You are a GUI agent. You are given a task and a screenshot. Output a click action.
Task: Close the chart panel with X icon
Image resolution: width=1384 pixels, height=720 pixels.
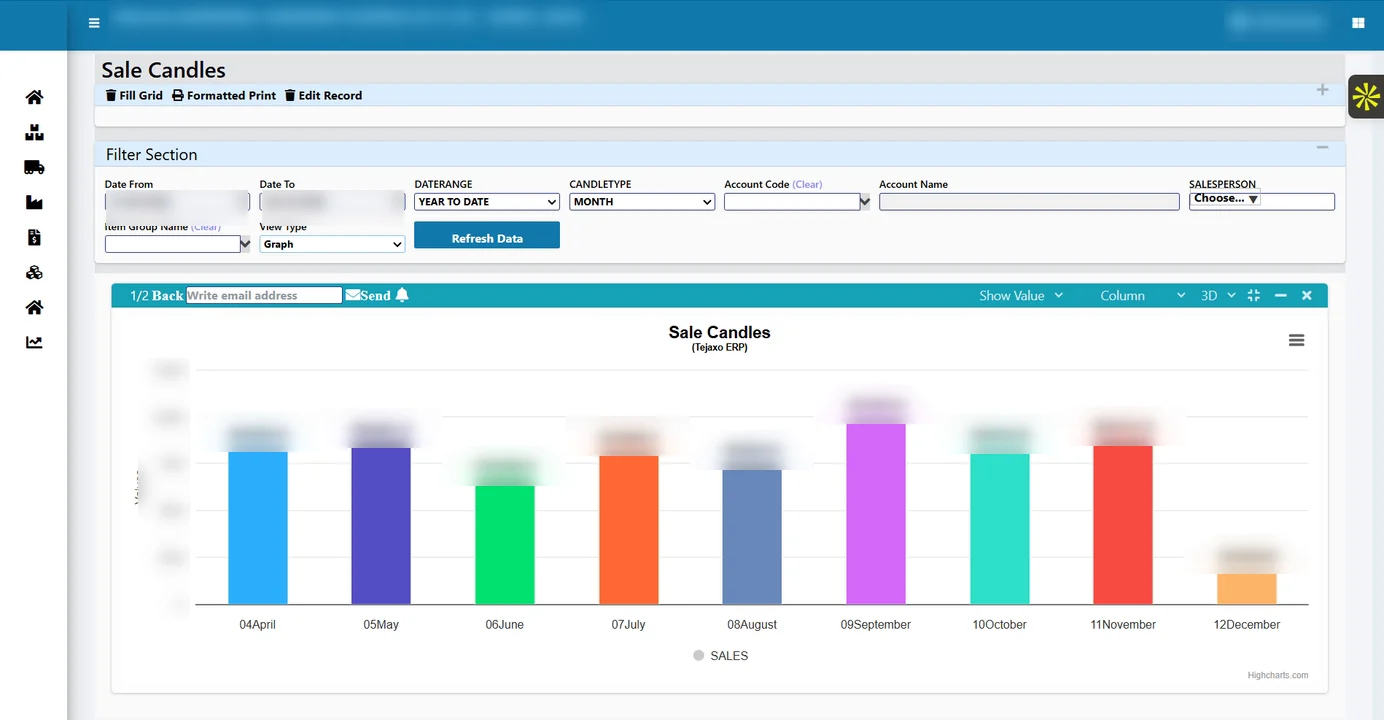[1306, 295]
